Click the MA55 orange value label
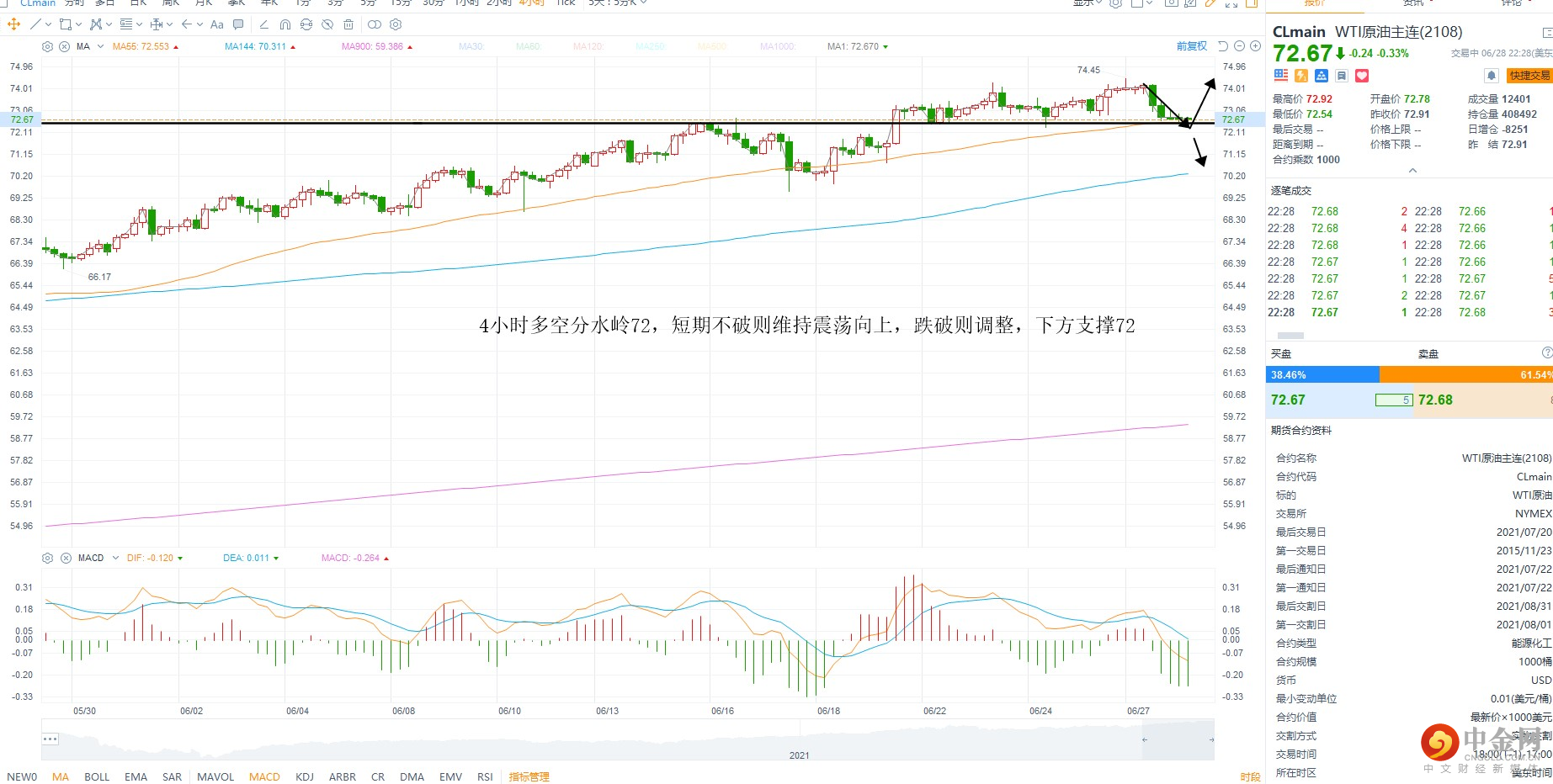1553x784 pixels. pos(141,46)
